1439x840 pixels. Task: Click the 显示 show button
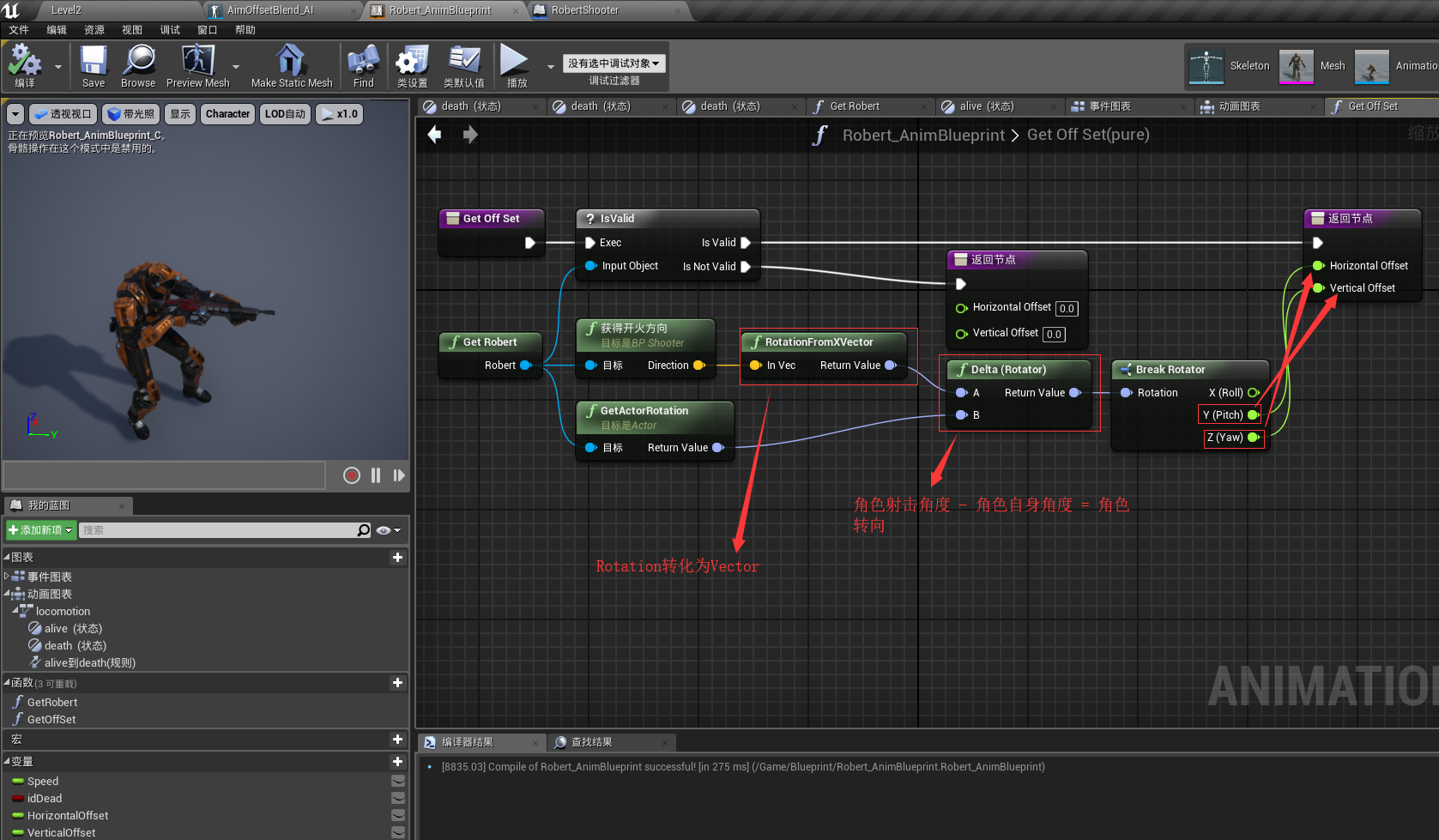tap(180, 114)
